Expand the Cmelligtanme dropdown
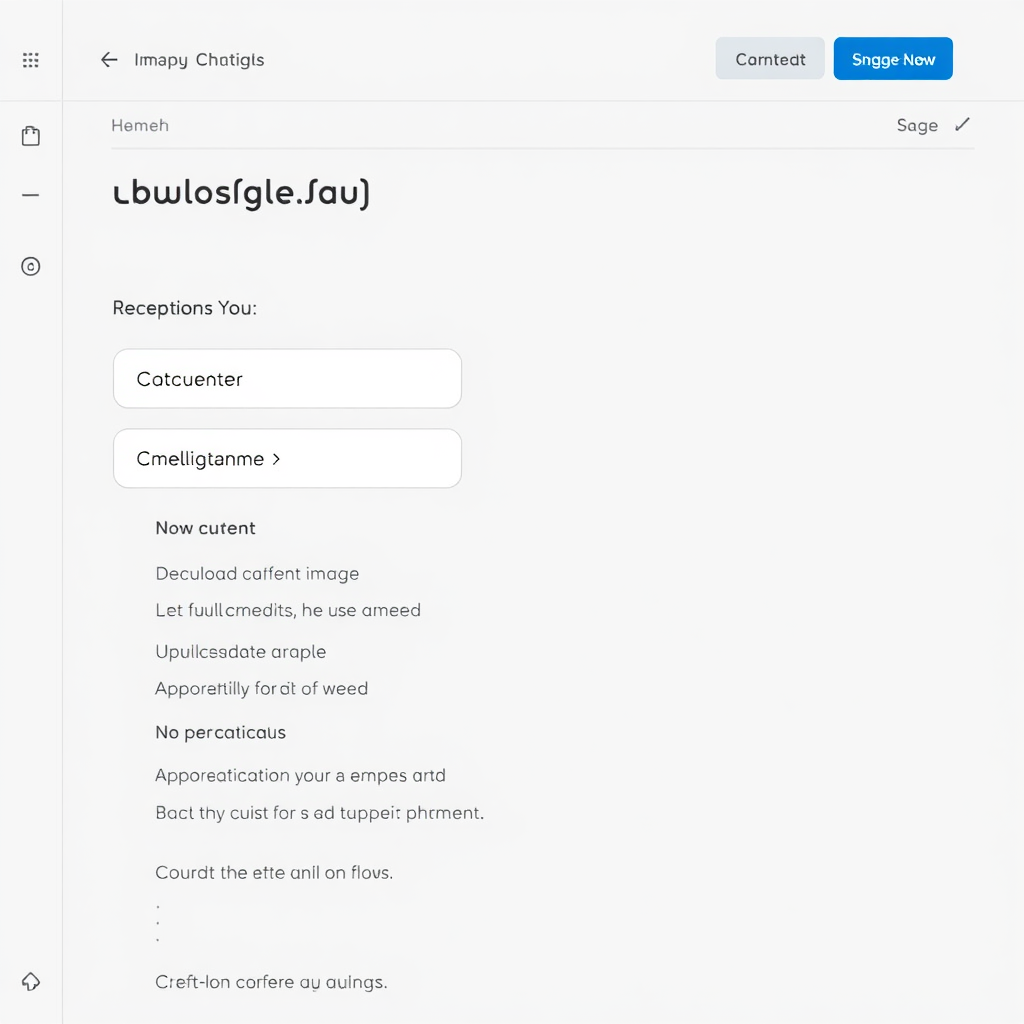The width and height of the screenshot is (1024, 1024). 287,459
